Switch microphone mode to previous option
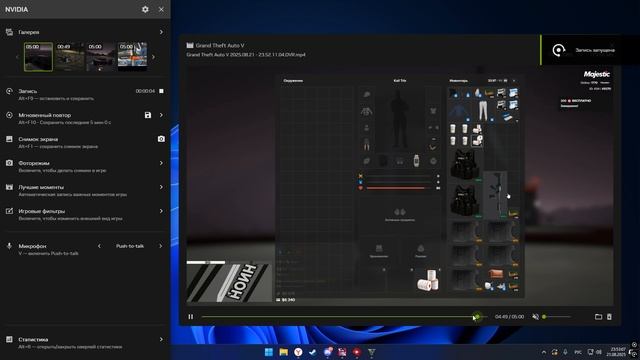The width and height of the screenshot is (640, 360). [99, 246]
